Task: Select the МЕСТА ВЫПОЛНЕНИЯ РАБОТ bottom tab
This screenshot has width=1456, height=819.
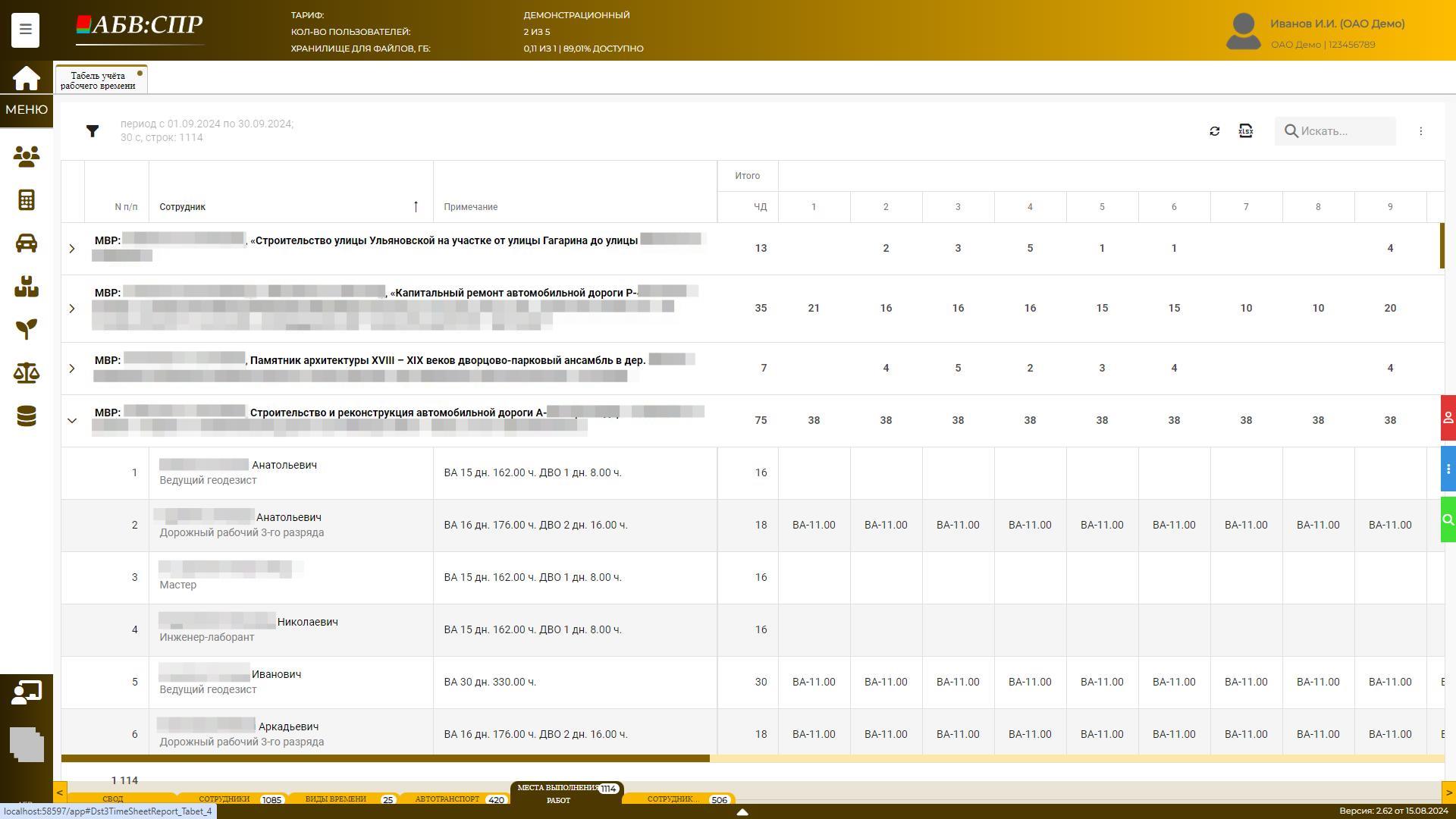Action: click(566, 793)
